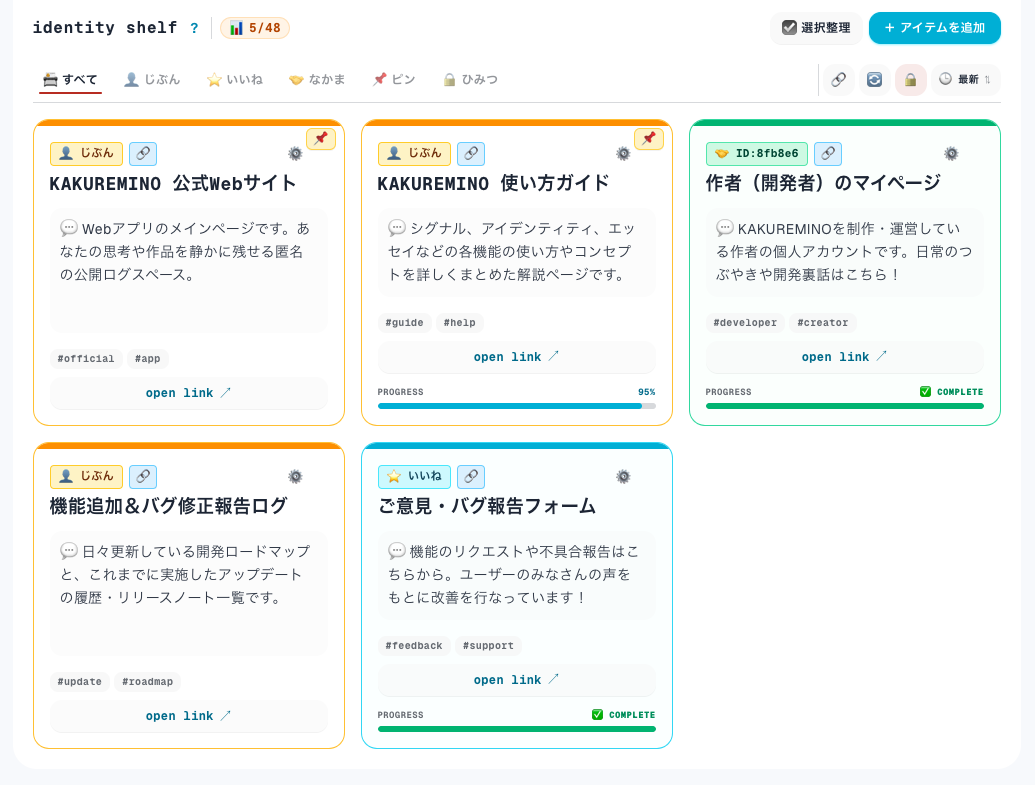Click link icon on 使い方ガイド card
The image size is (1035, 785).
coord(471,154)
